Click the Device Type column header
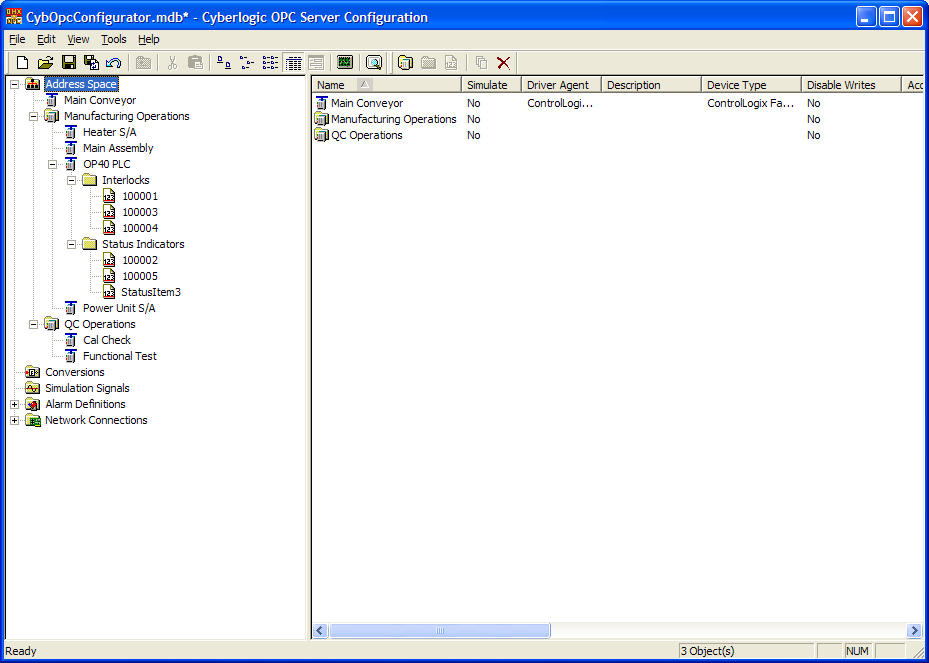The image size is (929, 663). coord(750,85)
